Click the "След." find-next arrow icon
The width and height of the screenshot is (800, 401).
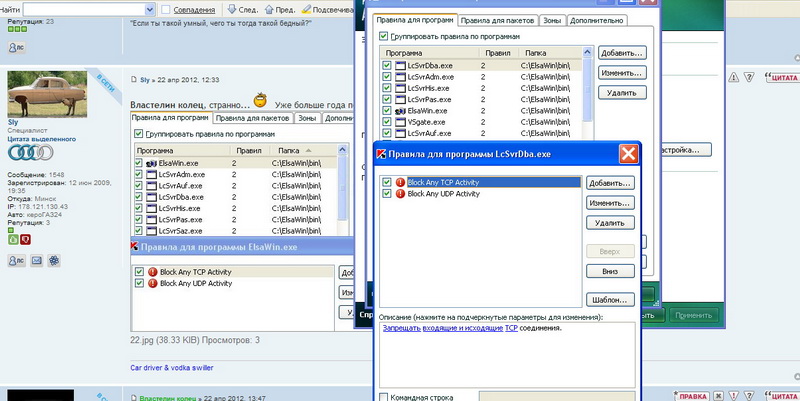click(230, 10)
